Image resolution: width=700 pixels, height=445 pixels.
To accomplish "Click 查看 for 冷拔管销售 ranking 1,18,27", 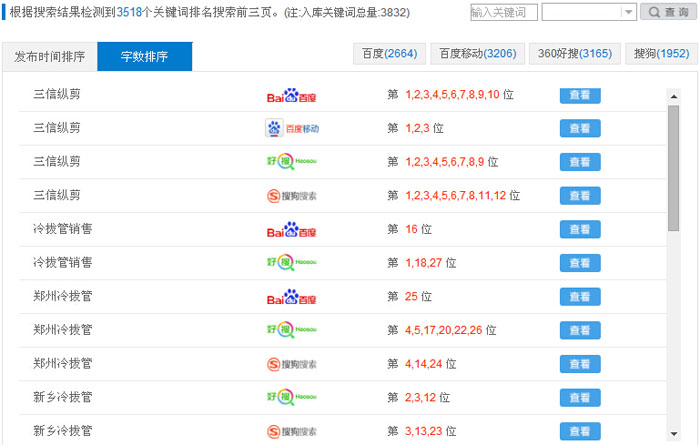I will (580, 263).
